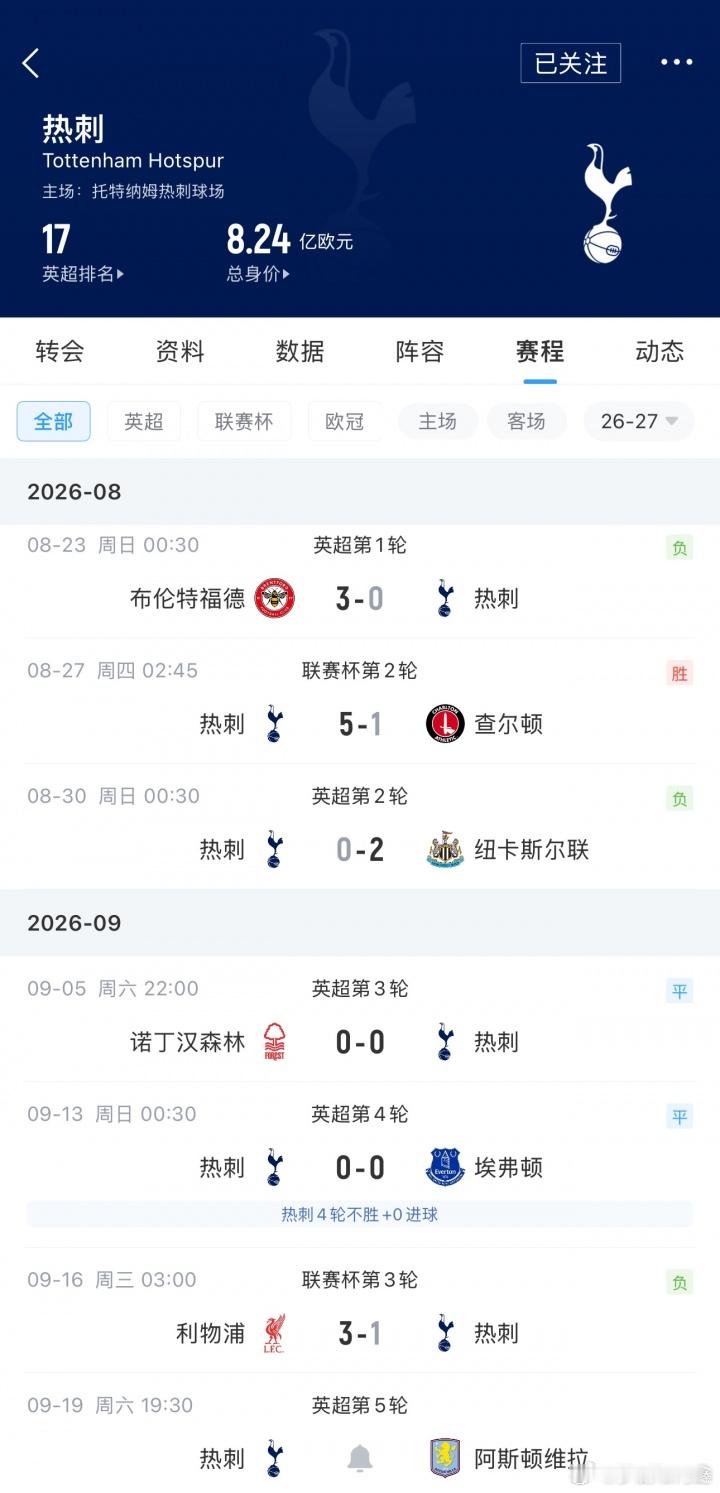Switch to the 数据 stats tab
Screen dimensions: 720x1493
300,351
